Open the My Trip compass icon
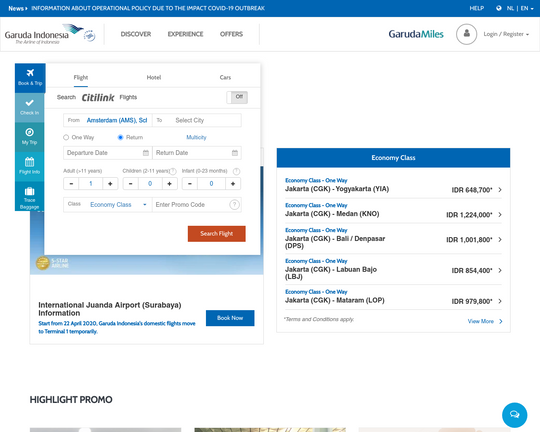540x432 pixels. (30, 132)
